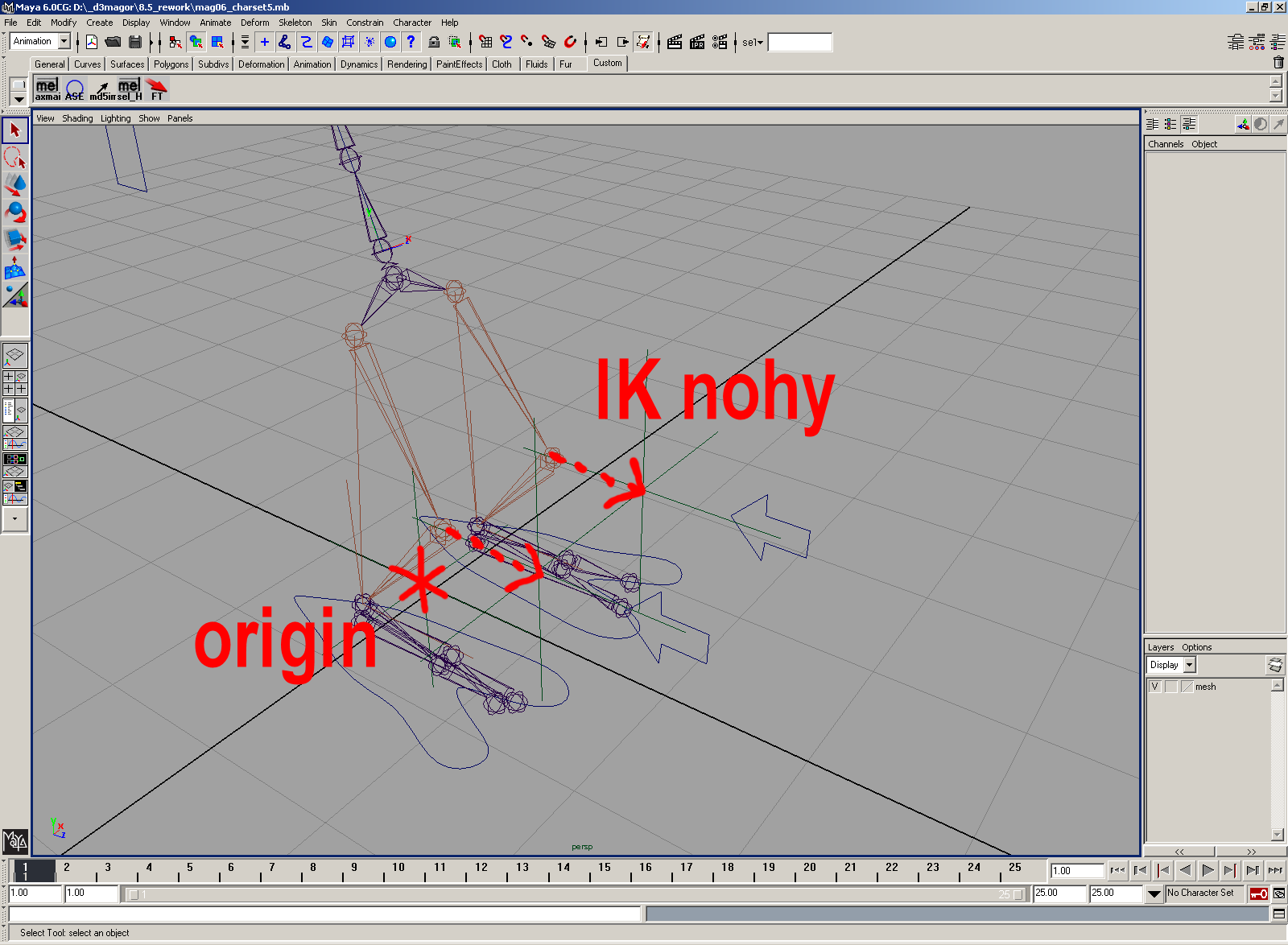This screenshot has width=1288, height=945.
Task: Click the save scene disk icon
Action: tap(135, 42)
